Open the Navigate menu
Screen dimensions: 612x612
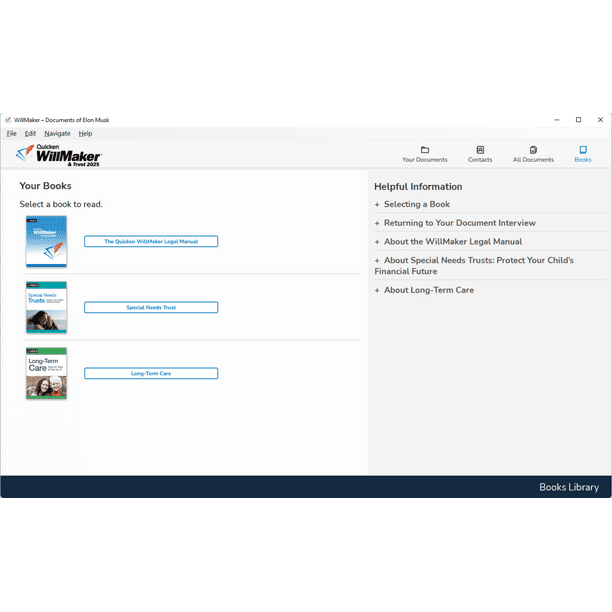tap(57, 133)
